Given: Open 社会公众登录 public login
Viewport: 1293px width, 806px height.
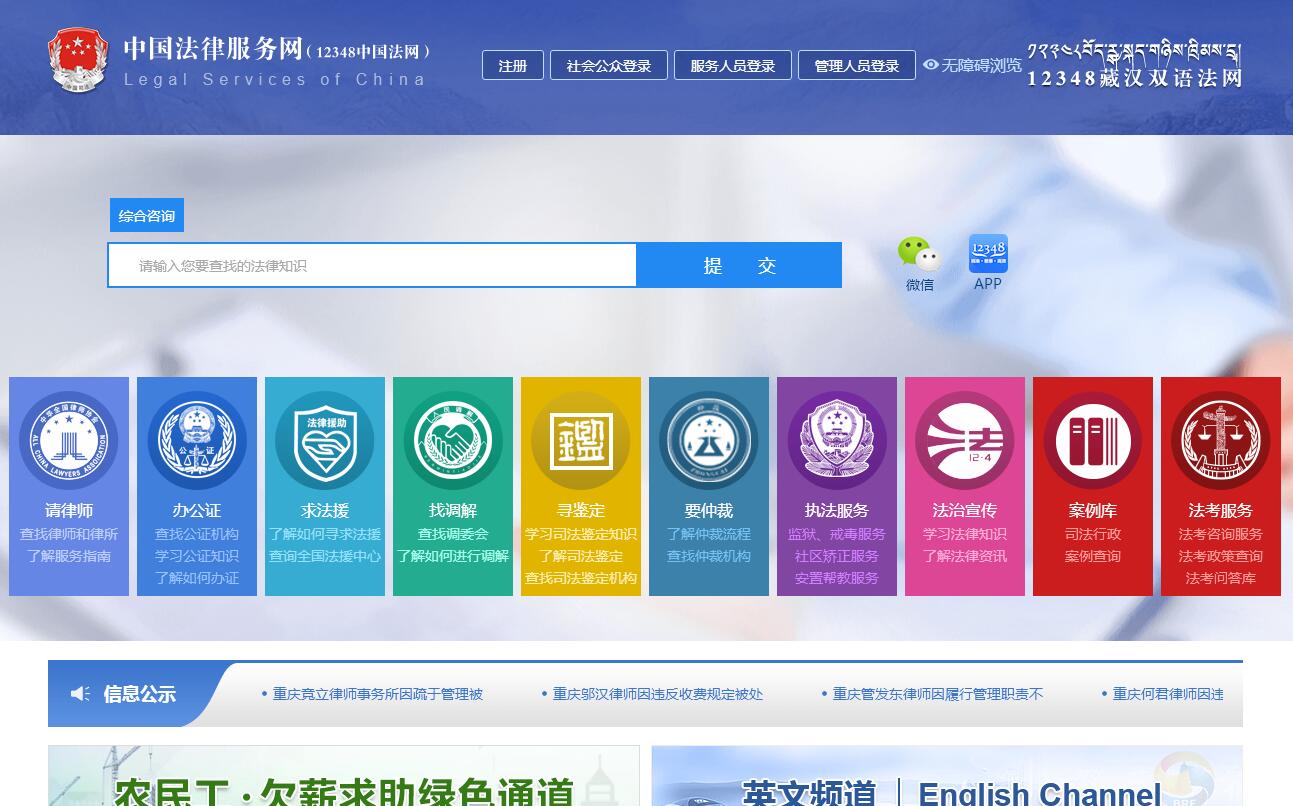Looking at the screenshot, I should click(609, 66).
